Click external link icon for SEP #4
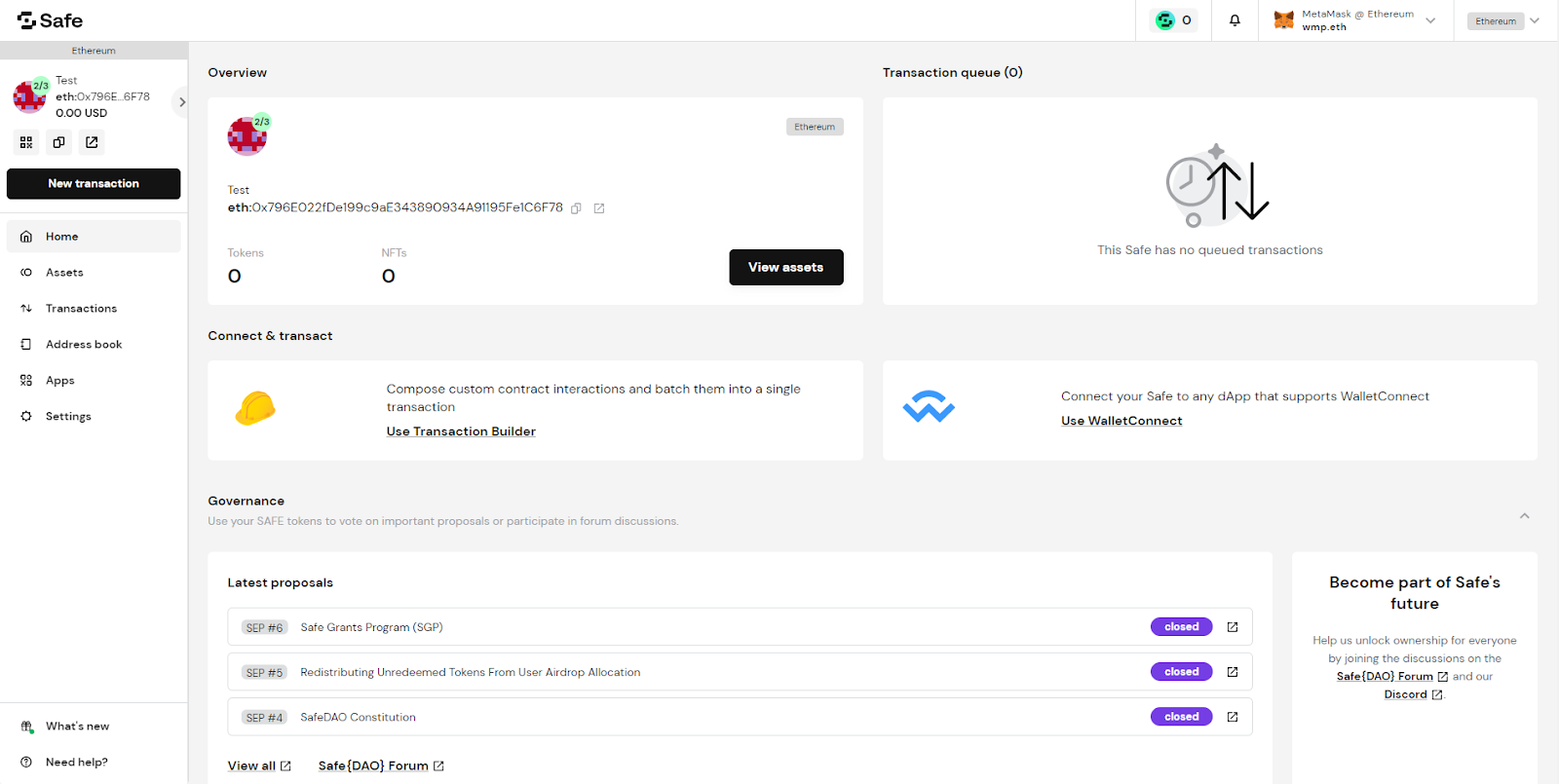 pos(1233,717)
